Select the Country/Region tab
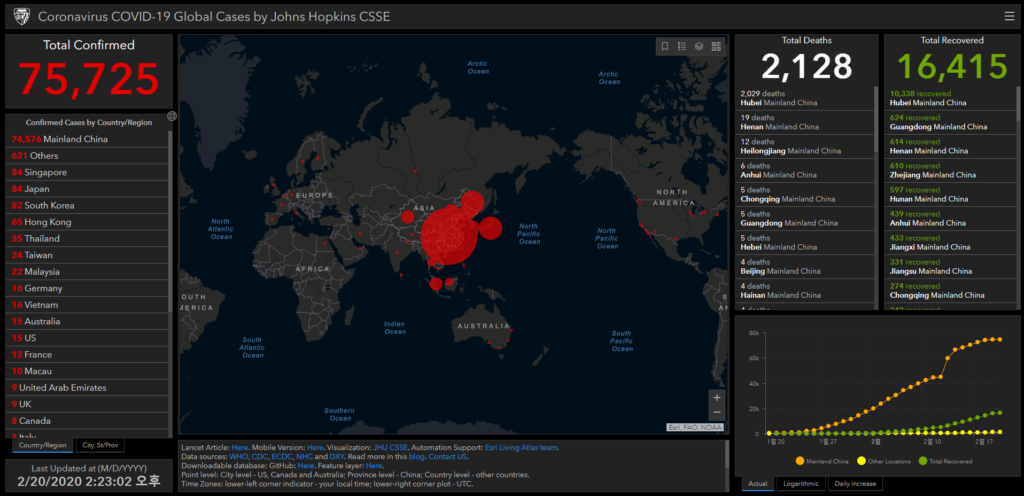 [x=43, y=445]
